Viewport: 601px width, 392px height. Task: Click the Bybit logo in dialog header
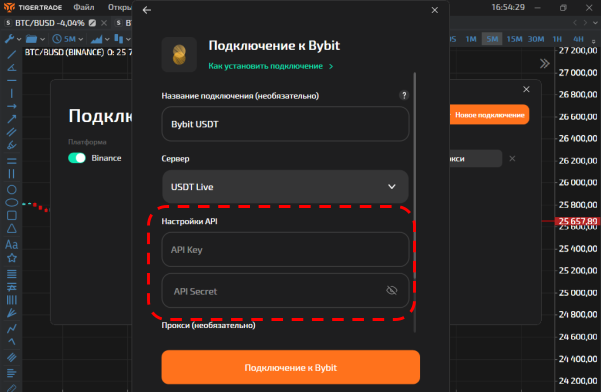click(x=179, y=54)
